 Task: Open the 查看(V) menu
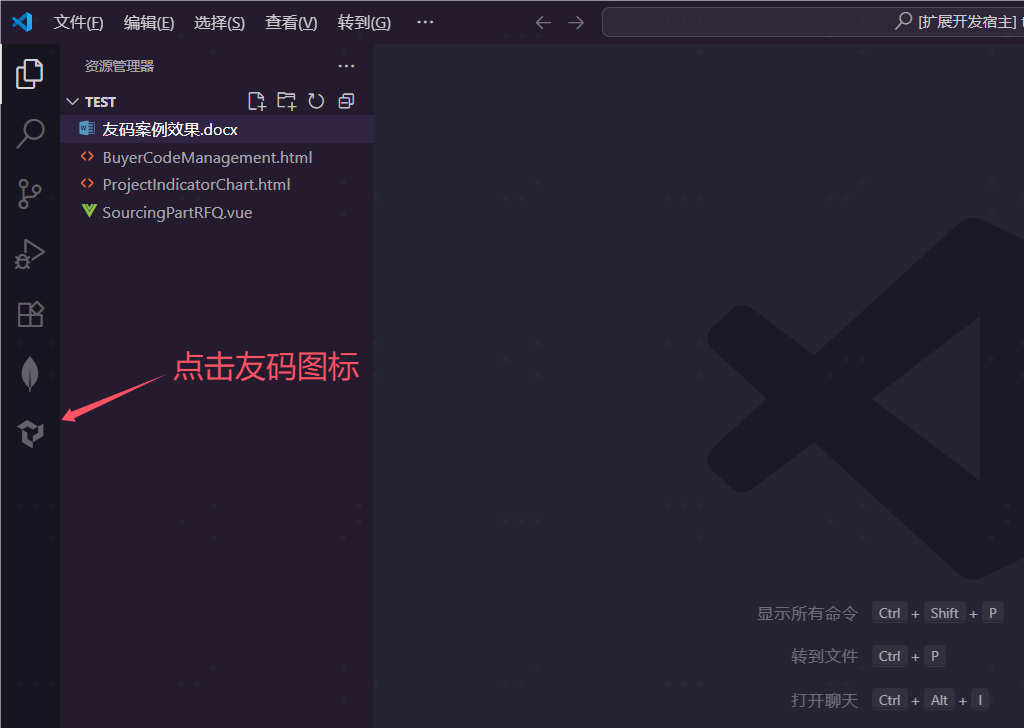[x=291, y=22]
